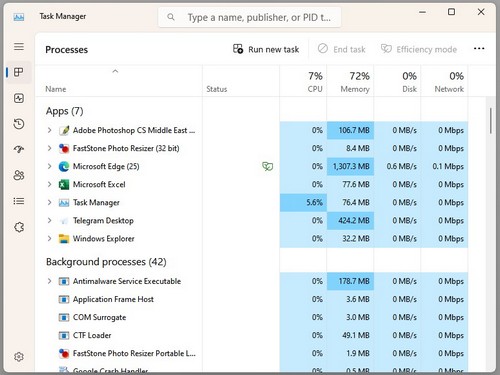Viewport: 500px width, 375px height.
Task: Click the Antimalware Service Executable icon
Action: [64, 281]
